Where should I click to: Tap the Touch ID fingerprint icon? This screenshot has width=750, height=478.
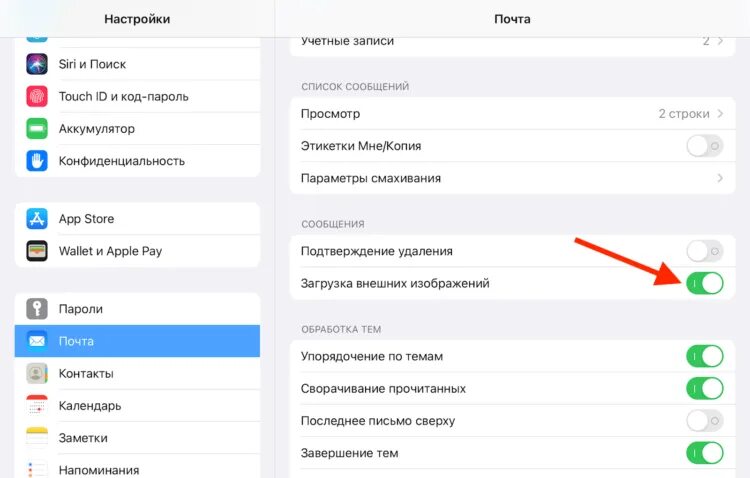[x=38, y=96]
